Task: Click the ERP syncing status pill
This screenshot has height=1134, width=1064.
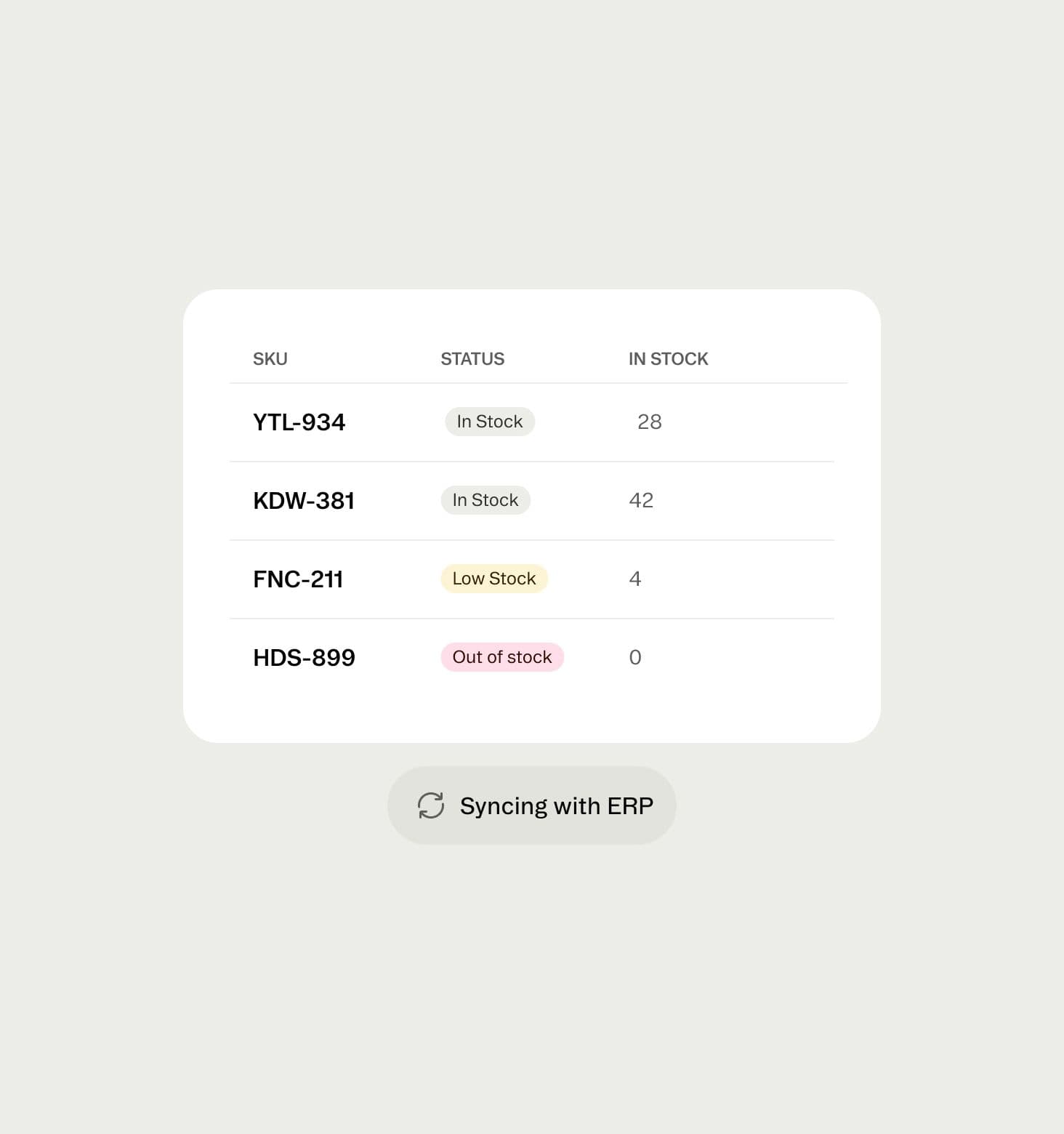Action: click(x=531, y=805)
